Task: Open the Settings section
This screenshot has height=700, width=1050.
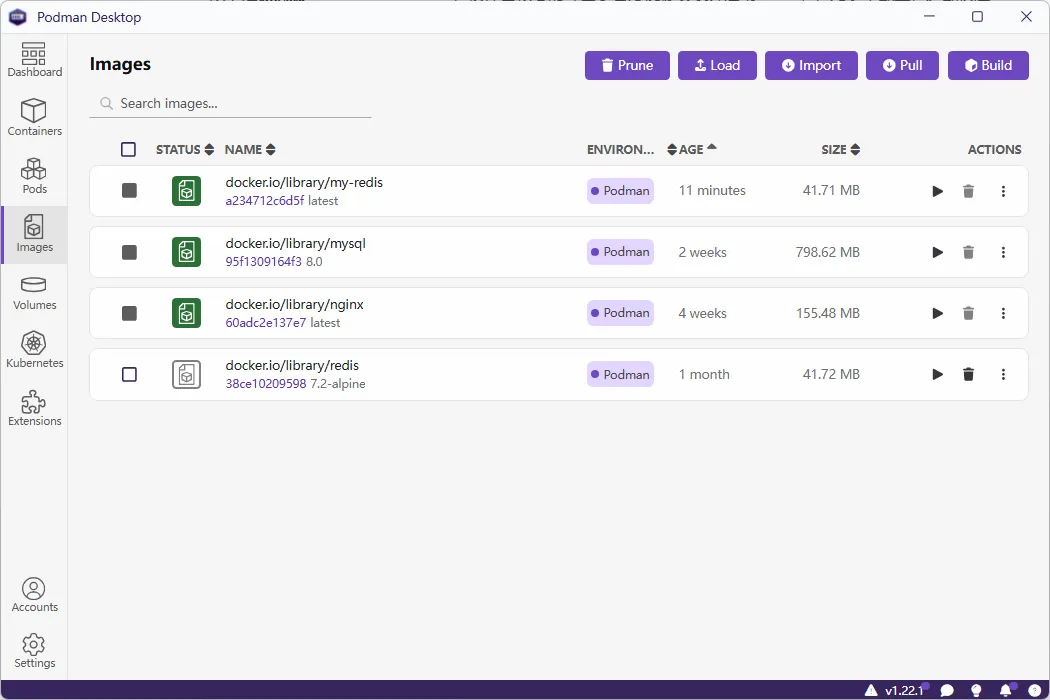Action: pos(34,650)
